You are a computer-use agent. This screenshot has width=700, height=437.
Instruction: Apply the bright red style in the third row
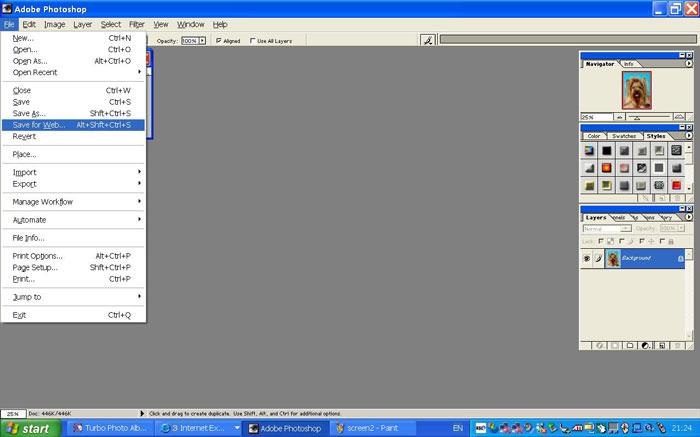point(676,185)
